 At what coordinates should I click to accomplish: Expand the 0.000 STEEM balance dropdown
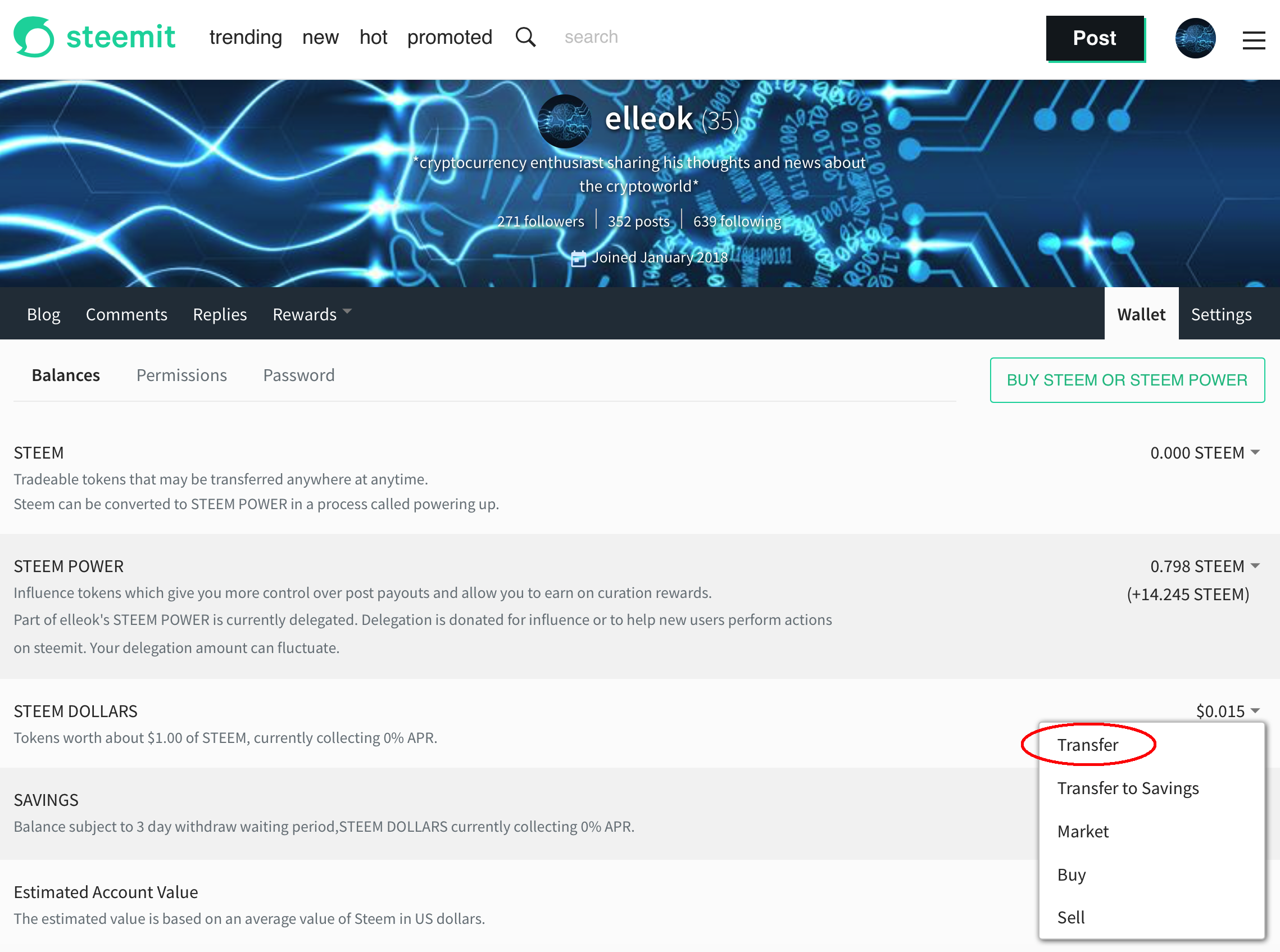tap(1205, 453)
